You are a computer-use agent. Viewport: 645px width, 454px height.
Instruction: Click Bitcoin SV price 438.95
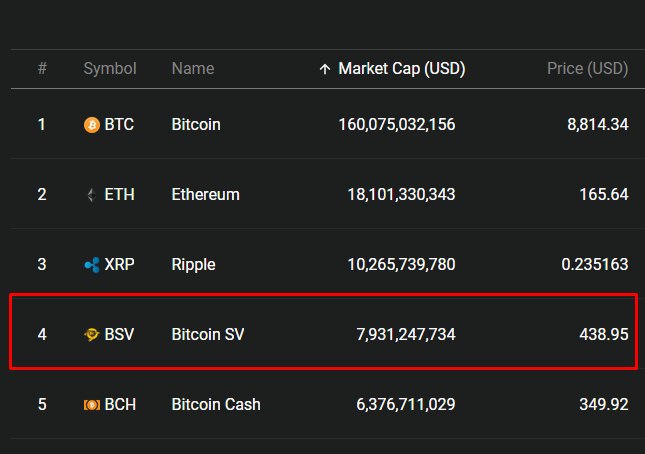604,334
